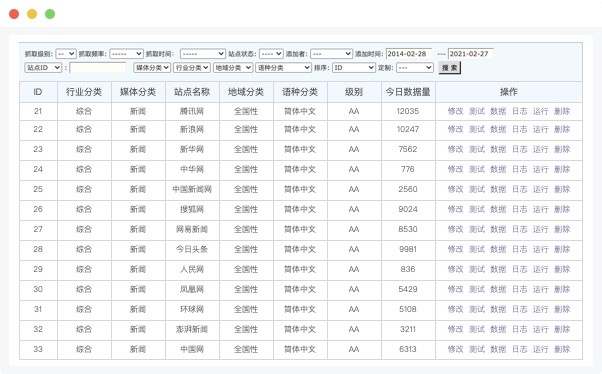Focus the keyword input next to 站点ID
The image size is (602, 374).
(98, 68)
